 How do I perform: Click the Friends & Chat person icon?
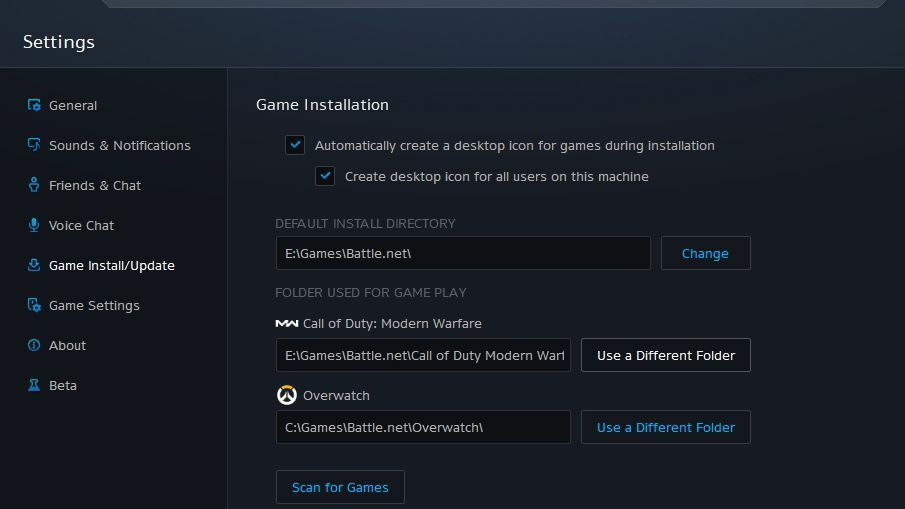pyautogui.click(x=34, y=185)
